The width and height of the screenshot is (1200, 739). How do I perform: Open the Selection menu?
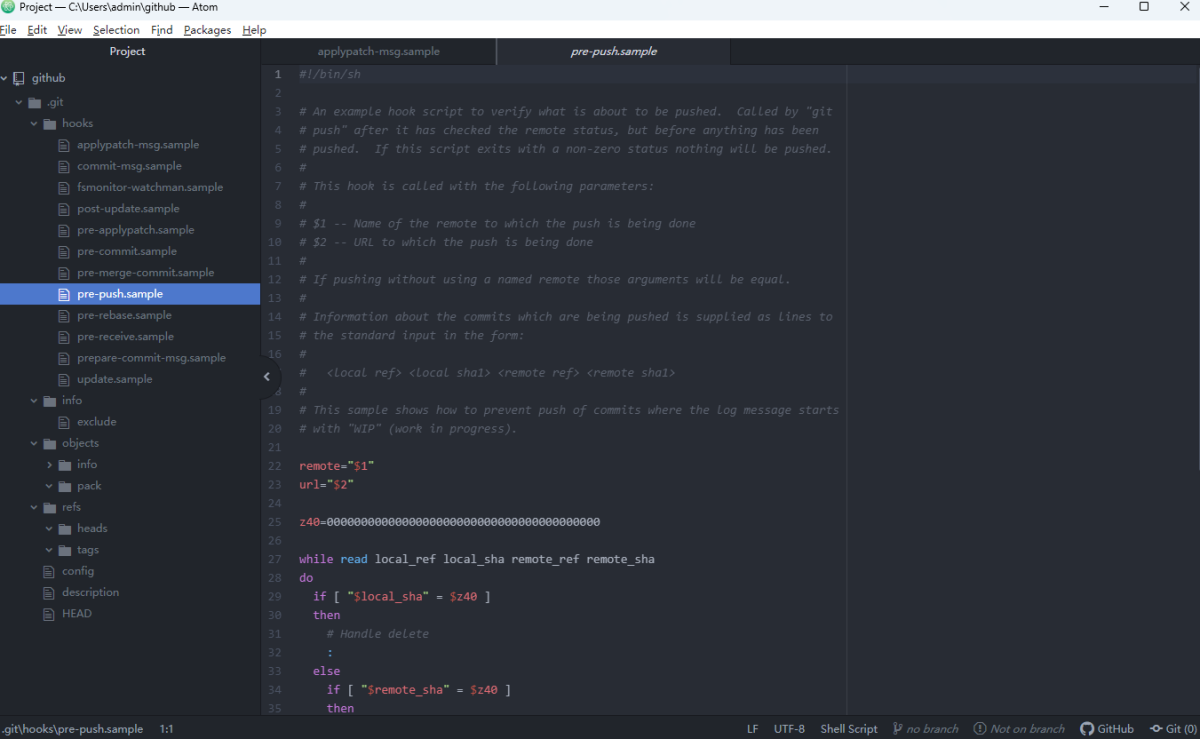point(116,30)
